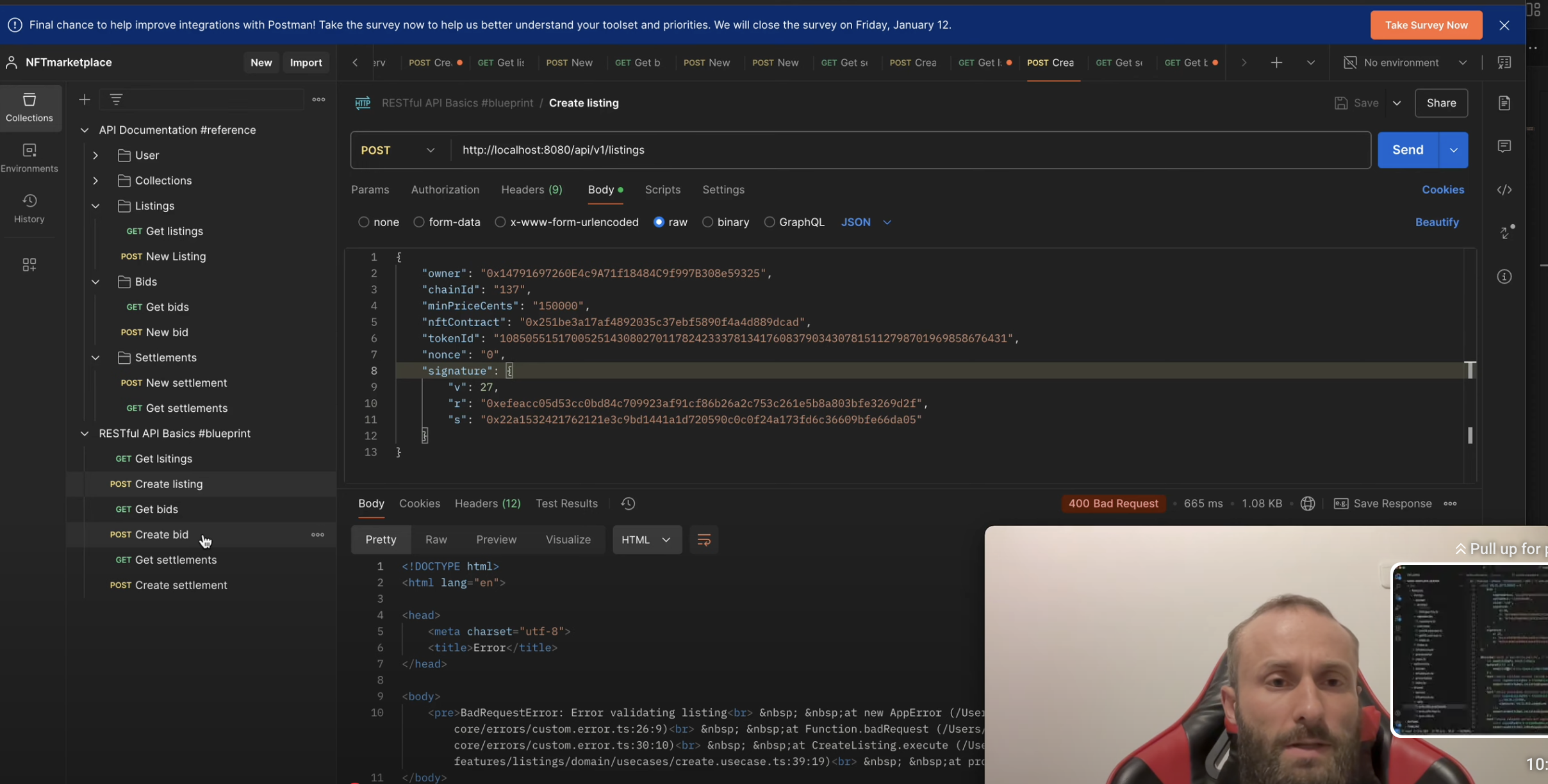Screen dimensions: 1548x784
Task: Toggle line wrap in response viewer
Action: [704, 540]
